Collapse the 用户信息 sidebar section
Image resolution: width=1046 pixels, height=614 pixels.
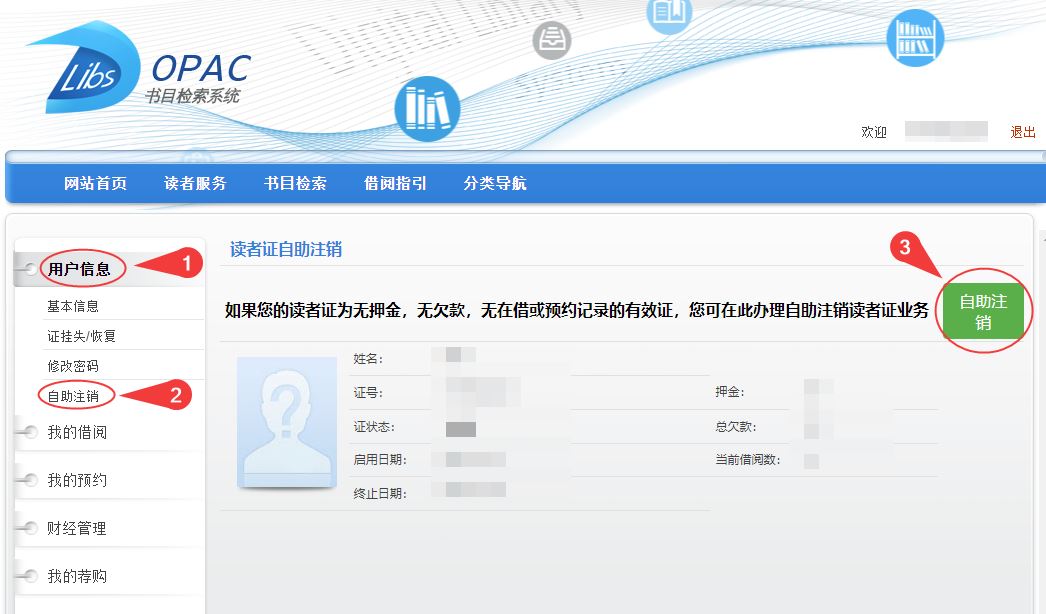pos(80,268)
